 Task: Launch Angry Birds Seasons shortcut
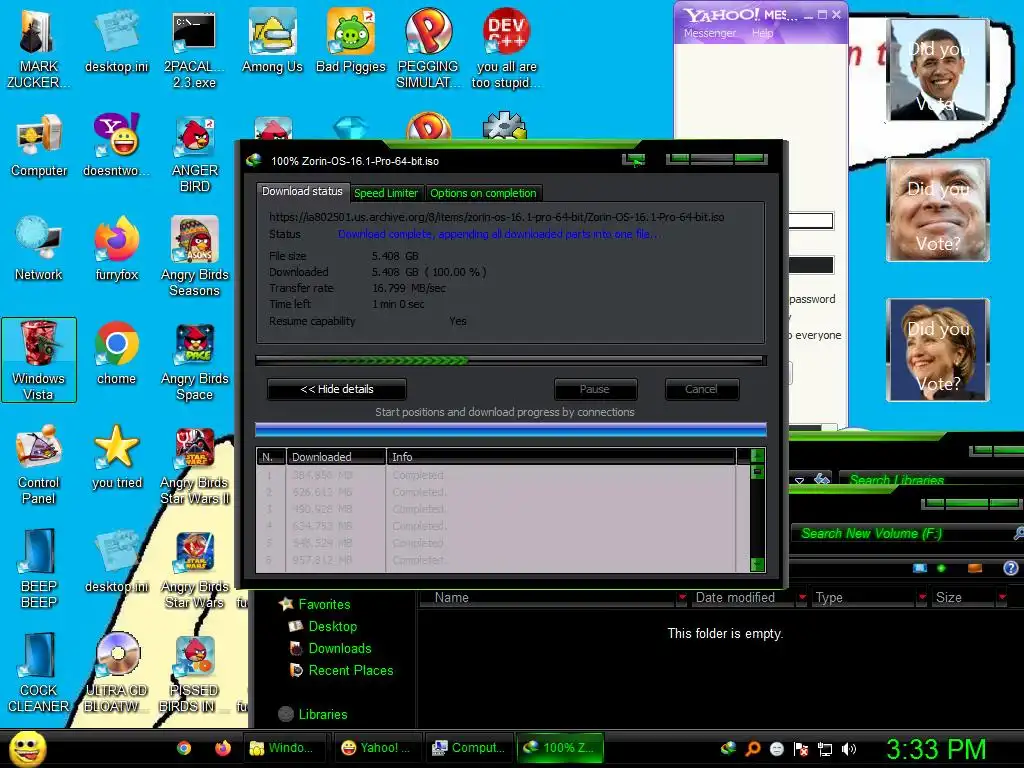tap(195, 257)
